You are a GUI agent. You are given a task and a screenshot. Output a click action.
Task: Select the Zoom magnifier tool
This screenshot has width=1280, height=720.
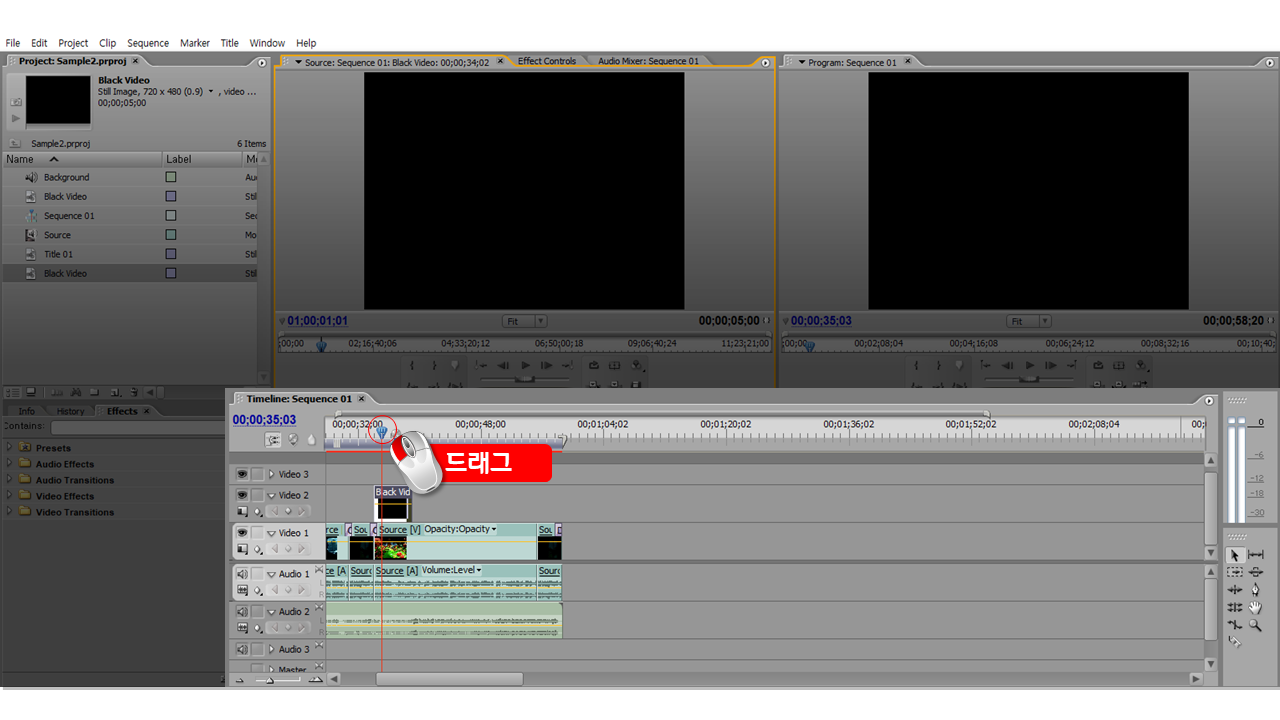point(1256,625)
